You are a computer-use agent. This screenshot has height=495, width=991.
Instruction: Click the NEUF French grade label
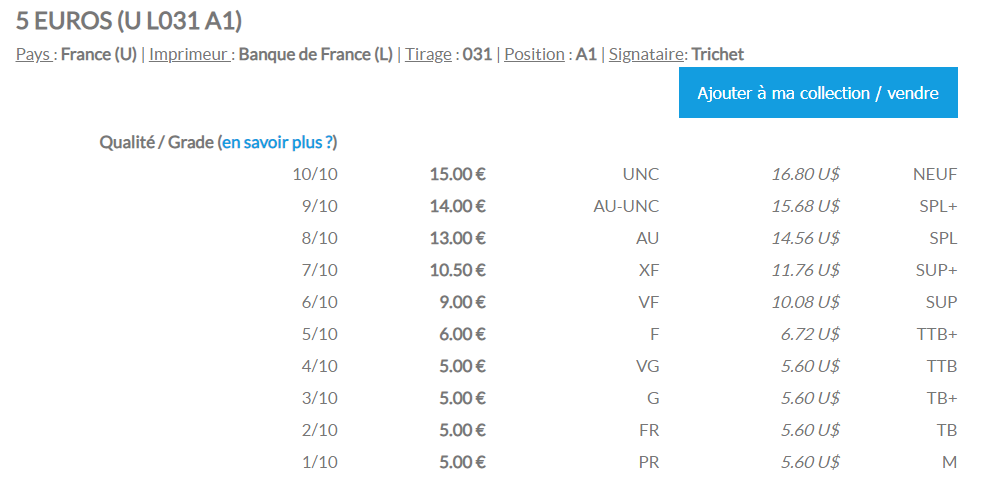coord(935,174)
